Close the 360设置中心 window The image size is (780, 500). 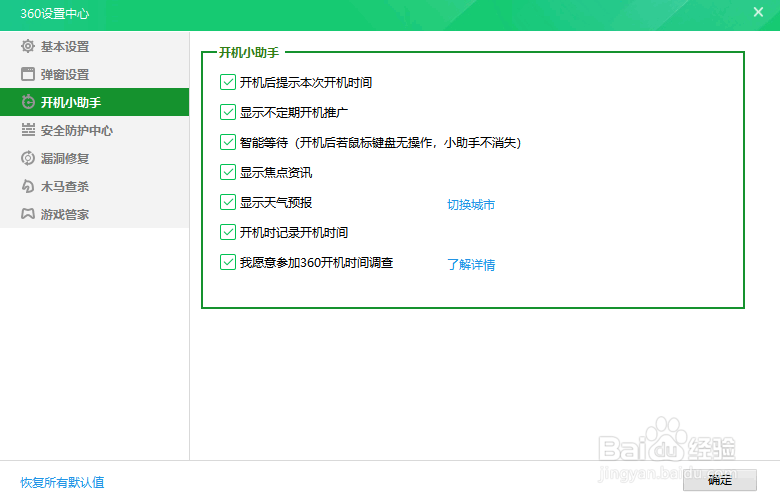[x=758, y=12]
